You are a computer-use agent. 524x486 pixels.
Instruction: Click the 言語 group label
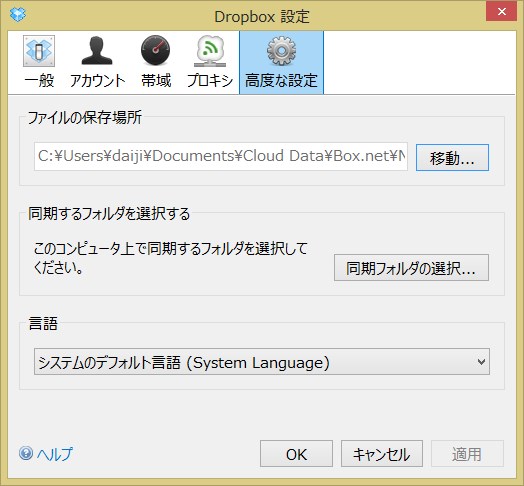[43, 324]
